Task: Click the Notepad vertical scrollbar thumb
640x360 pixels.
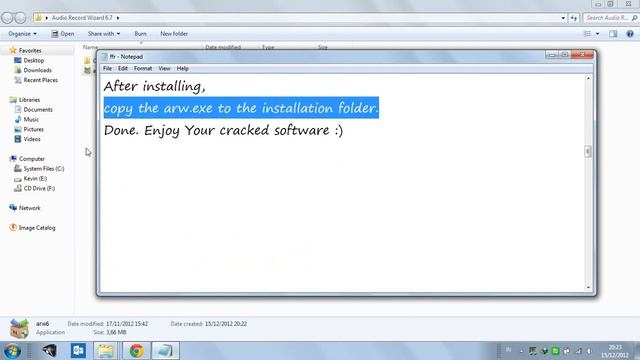Action: point(588,151)
